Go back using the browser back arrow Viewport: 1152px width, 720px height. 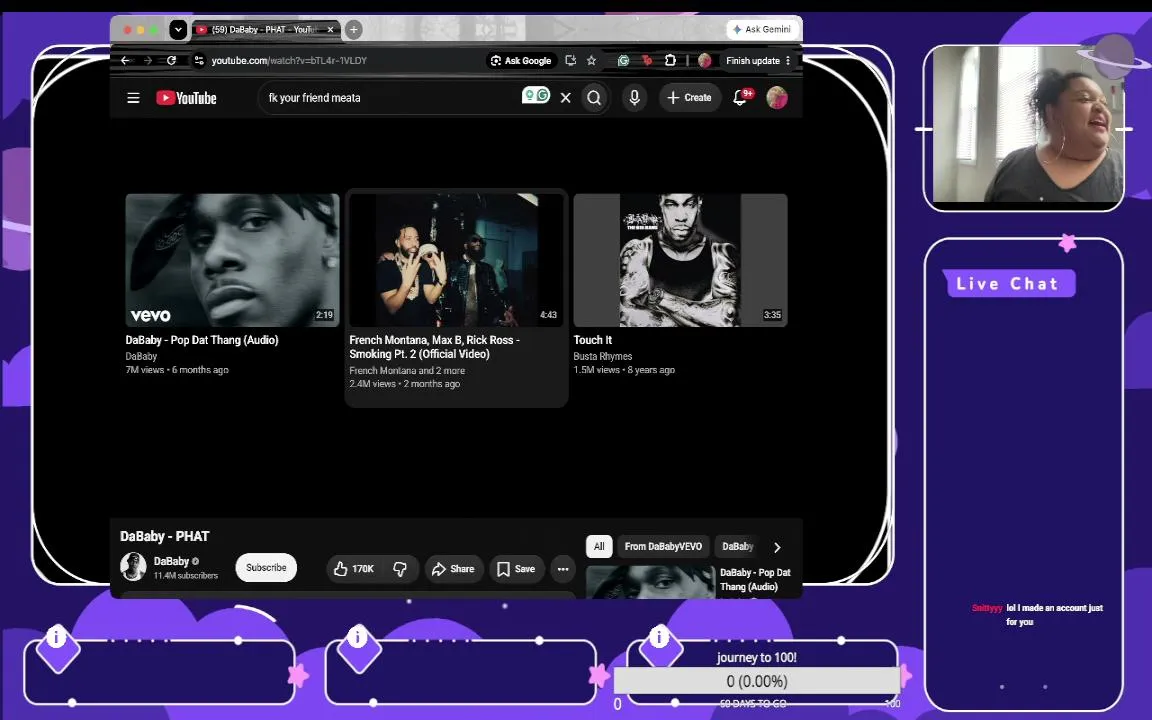pyautogui.click(x=126, y=60)
